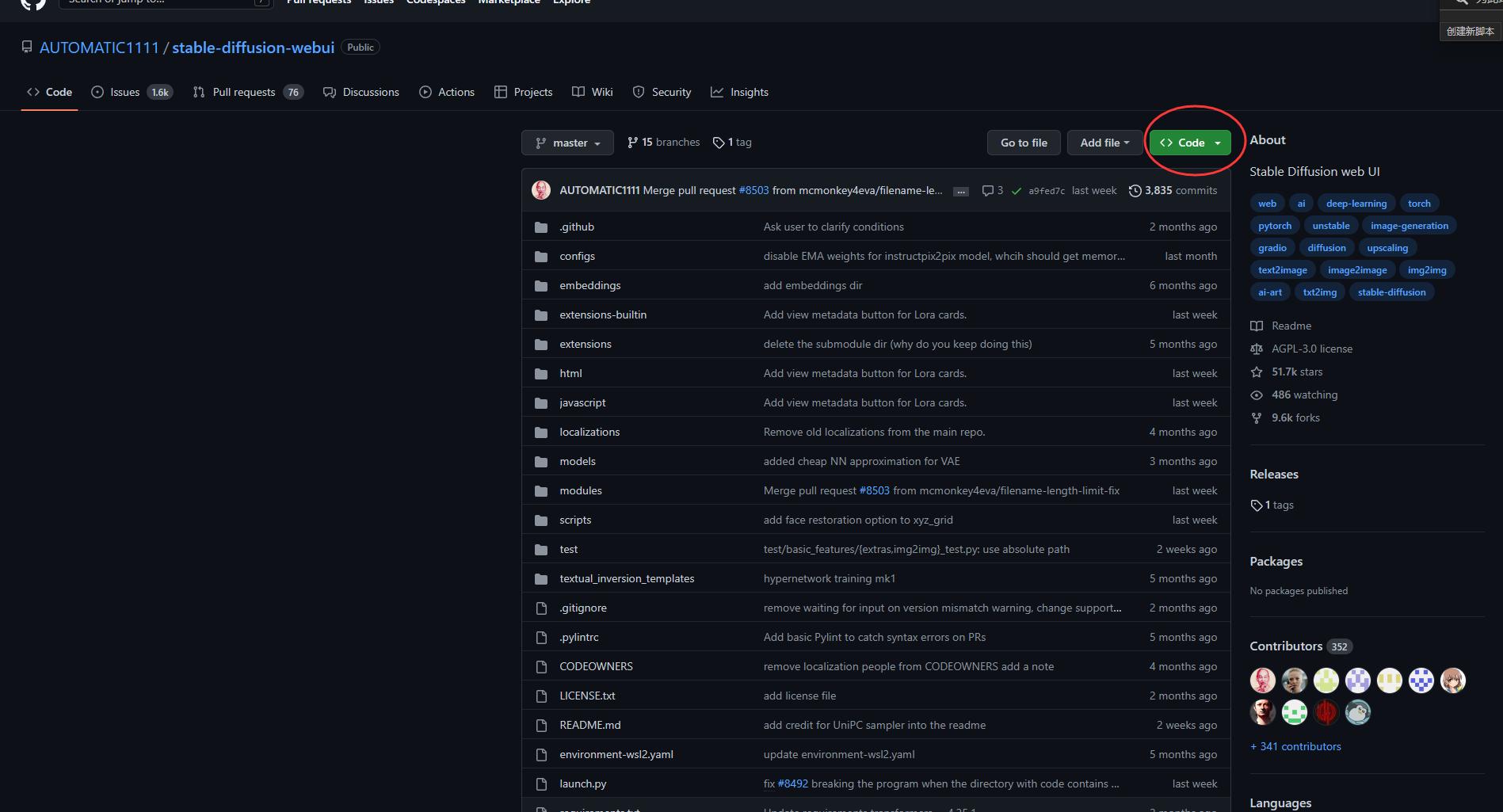Viewport: 1503px width, 812px height.
Task: Expand the green Code dropdown button
Action: 1190,143
